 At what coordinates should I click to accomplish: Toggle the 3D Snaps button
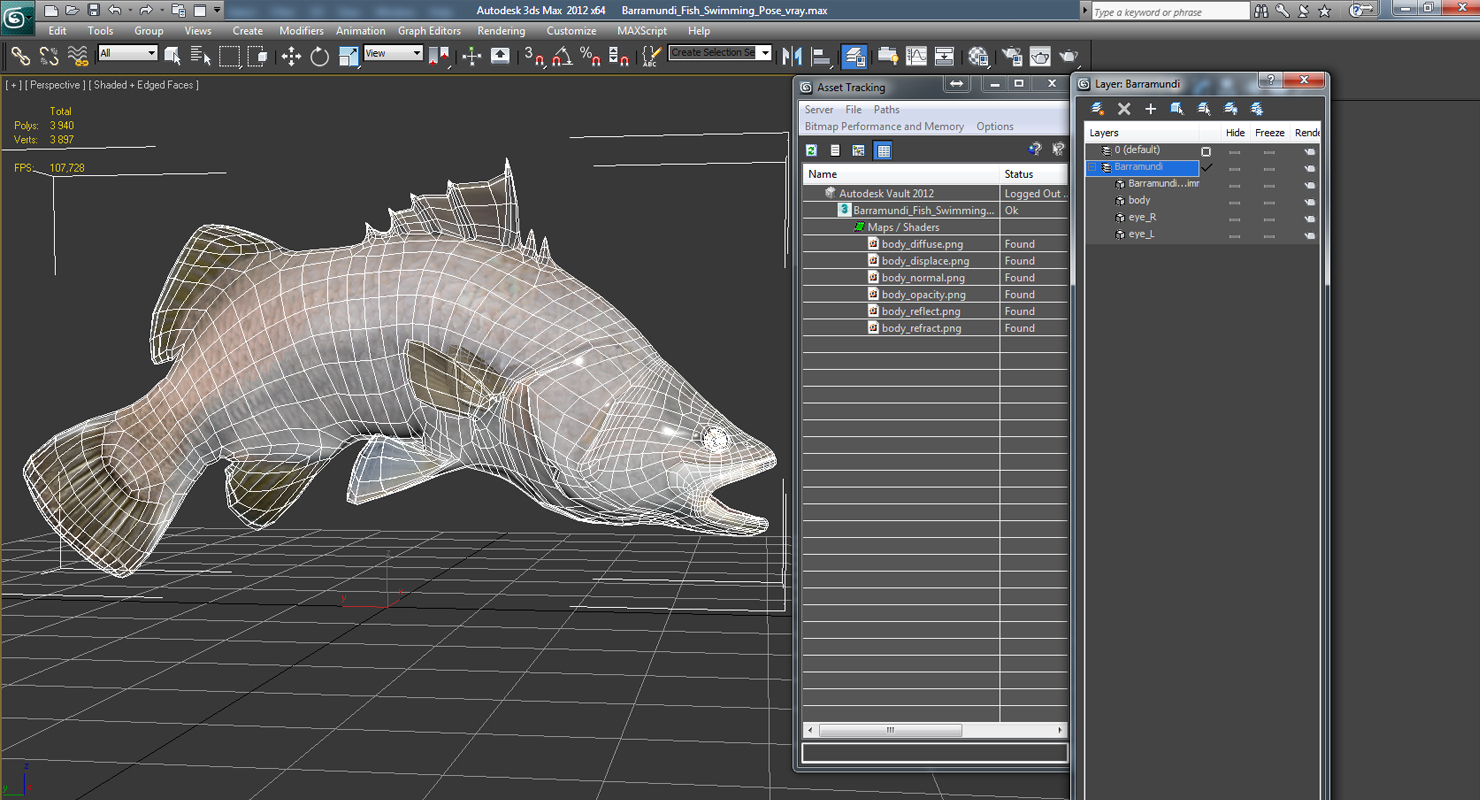(x=534, y=57)
